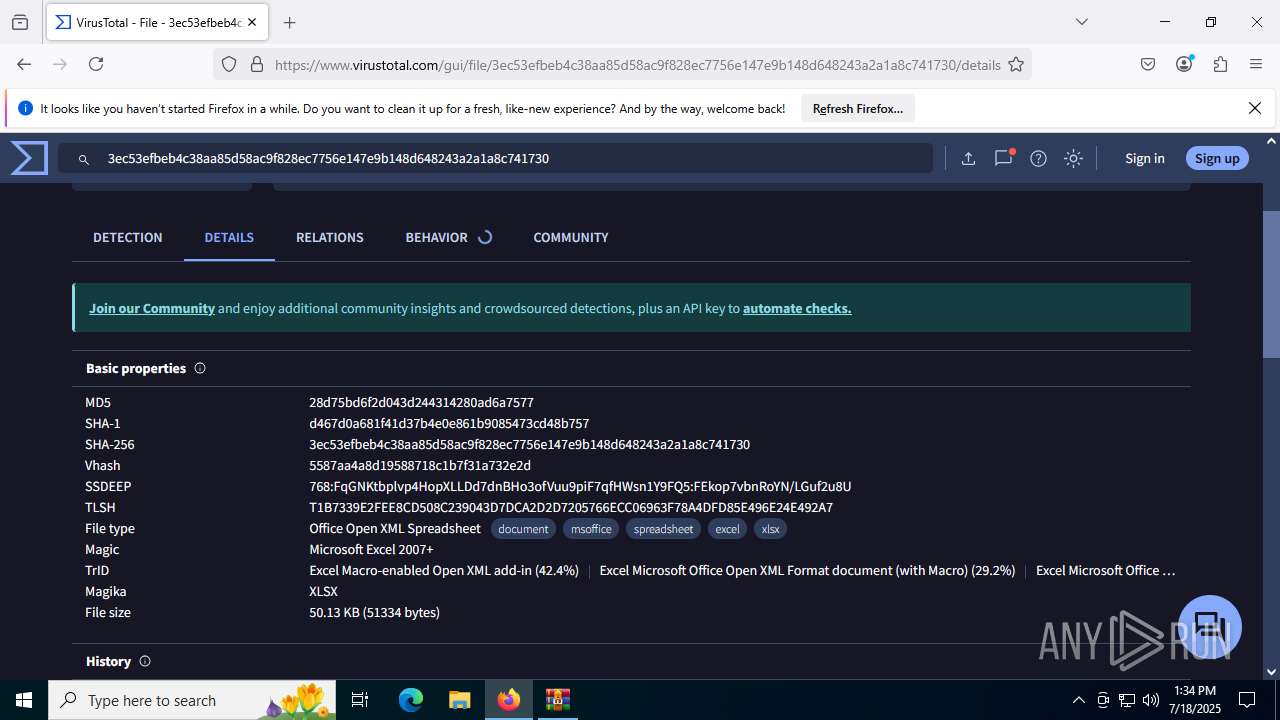Switch to the RELATIONS tab
The width and height of the screenshot is (1280, 720).
coord(330,237)
